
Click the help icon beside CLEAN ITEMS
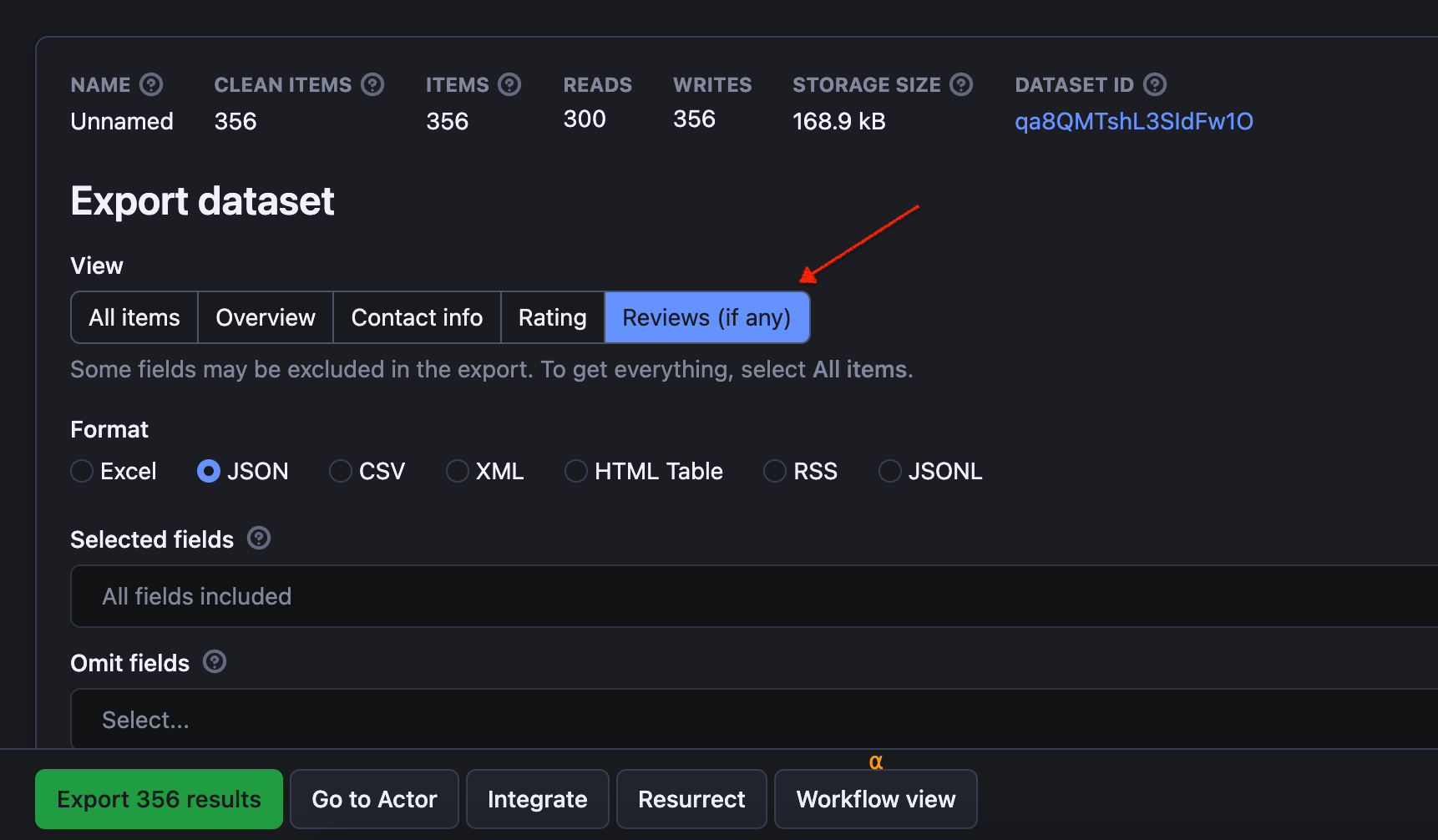[x=372, y=84]
